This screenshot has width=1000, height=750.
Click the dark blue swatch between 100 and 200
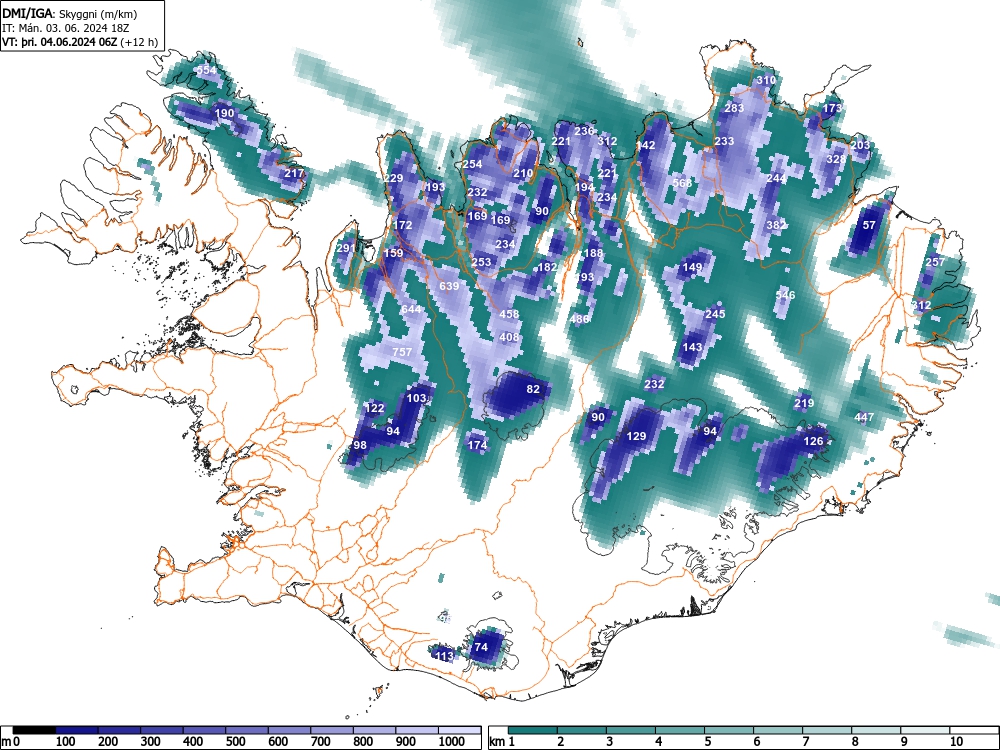pos(77,730)
